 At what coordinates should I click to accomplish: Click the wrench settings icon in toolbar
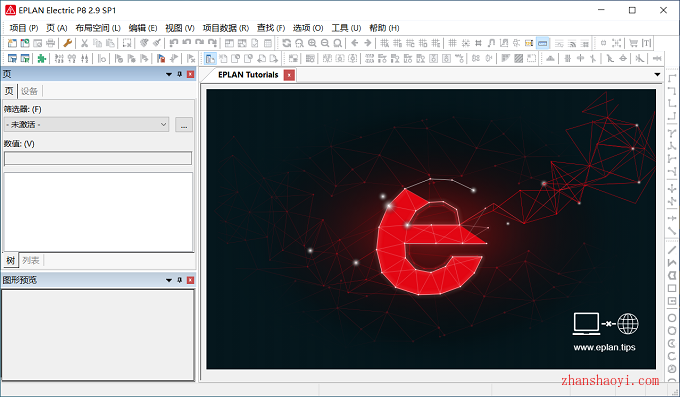click(67, 43)
